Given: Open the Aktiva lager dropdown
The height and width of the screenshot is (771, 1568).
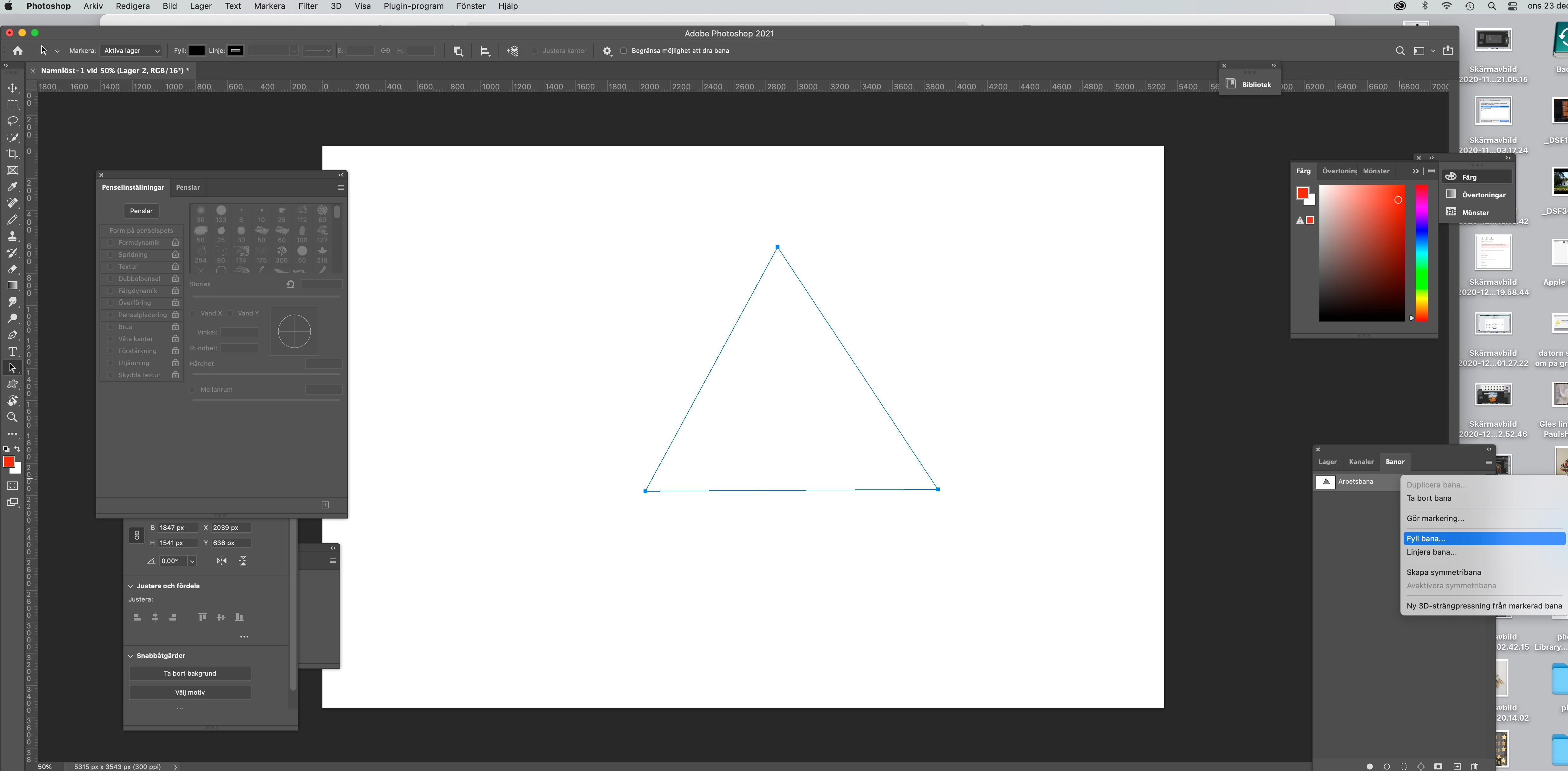Looking at the screenshot, I should pyautogui.click(x=131, y=51).
